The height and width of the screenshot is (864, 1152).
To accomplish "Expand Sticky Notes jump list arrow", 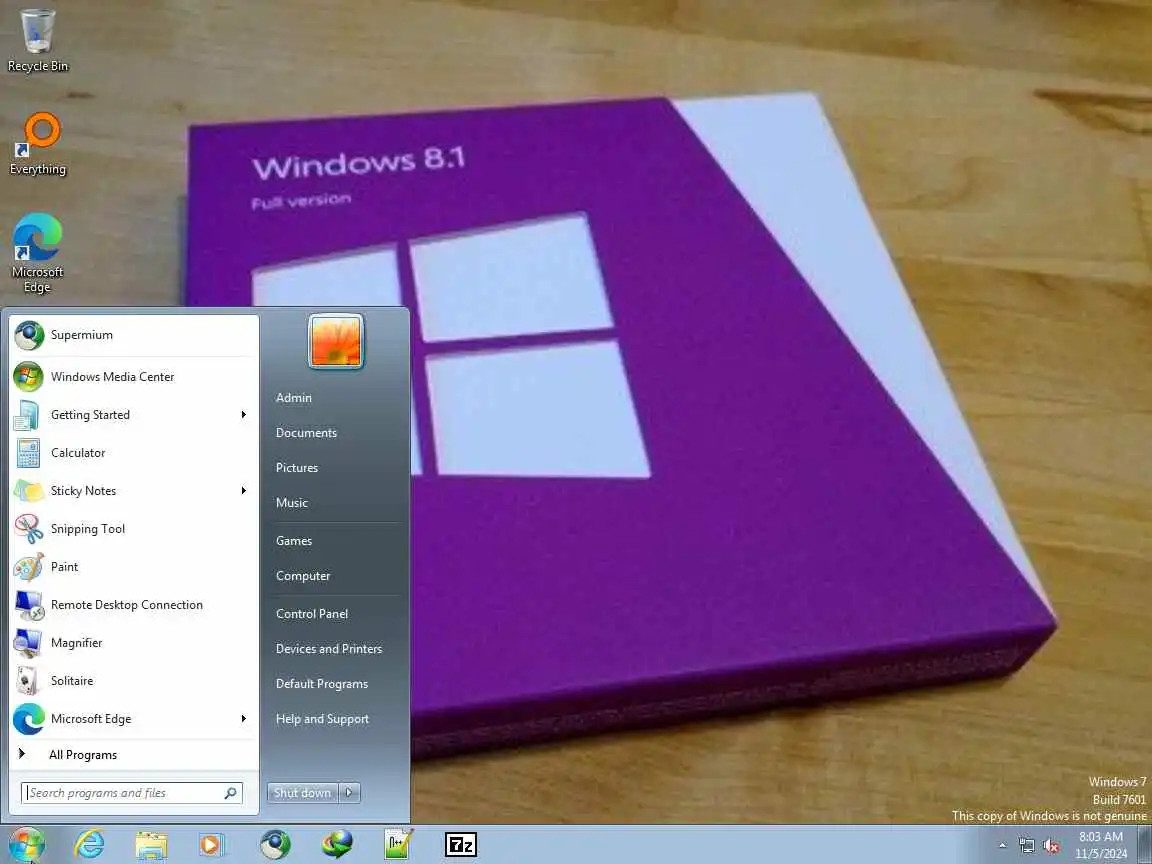I will tap(244, 491).
